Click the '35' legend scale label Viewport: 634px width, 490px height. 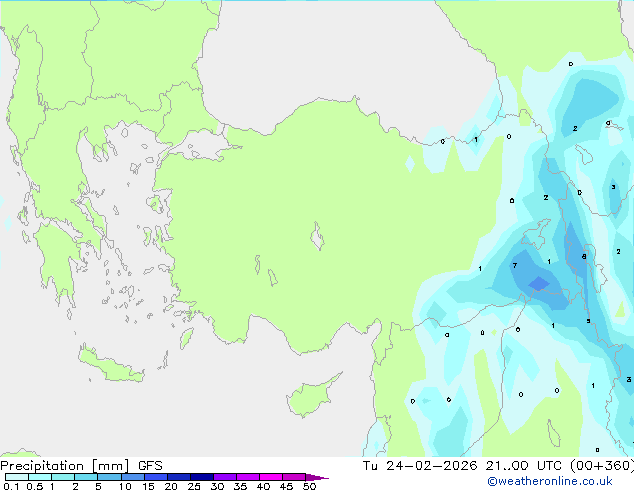pyautogui.click(x=240, y=486)
